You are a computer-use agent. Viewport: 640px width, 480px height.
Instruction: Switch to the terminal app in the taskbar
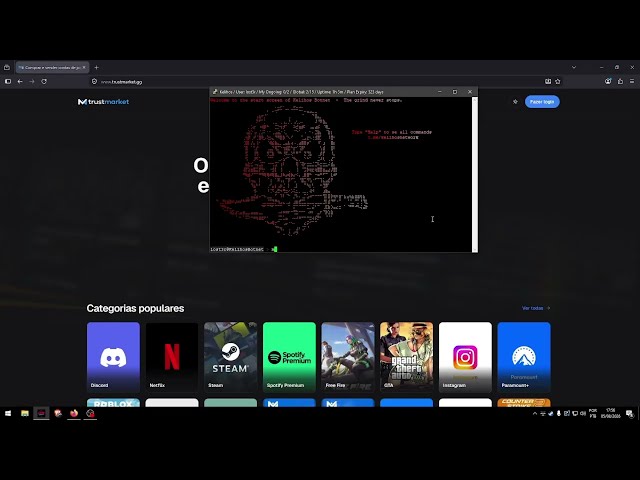pos(41,413)
